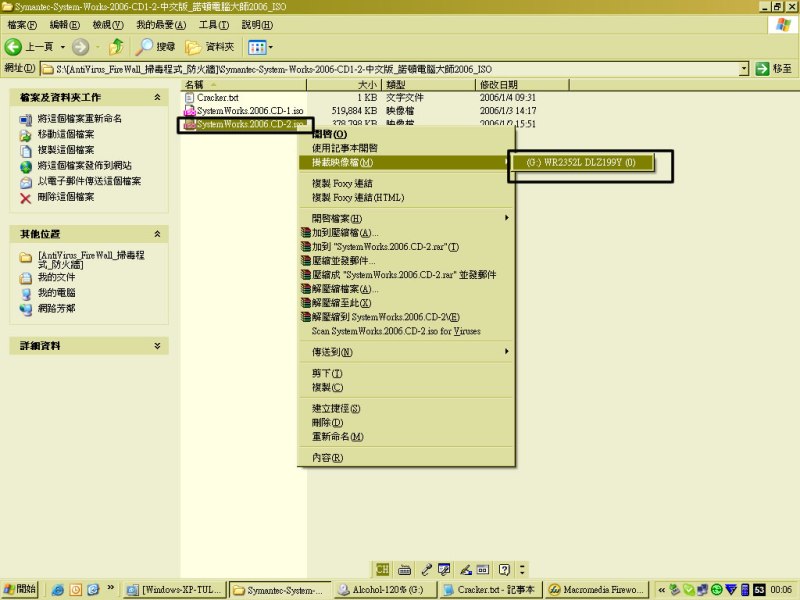Select (G:) WR2352L DLZ199Y (0) drive

582,162
